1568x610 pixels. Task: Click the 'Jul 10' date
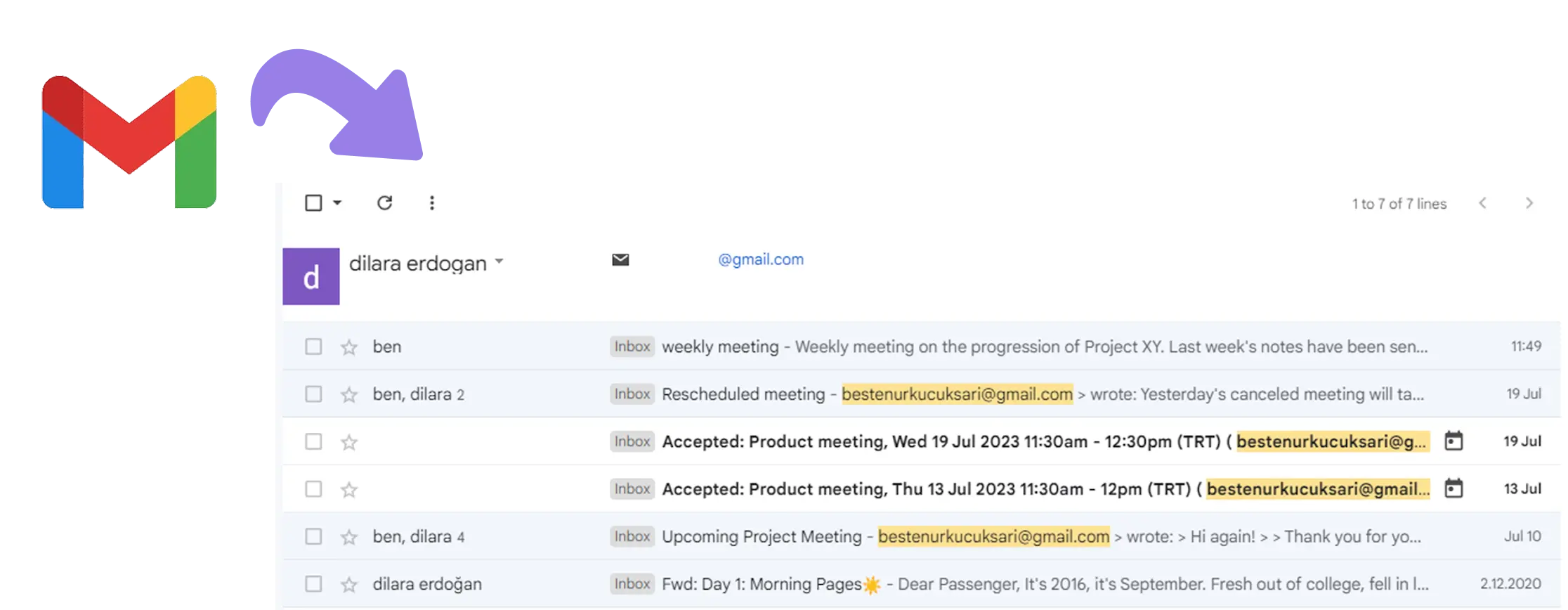point(1522,537)
